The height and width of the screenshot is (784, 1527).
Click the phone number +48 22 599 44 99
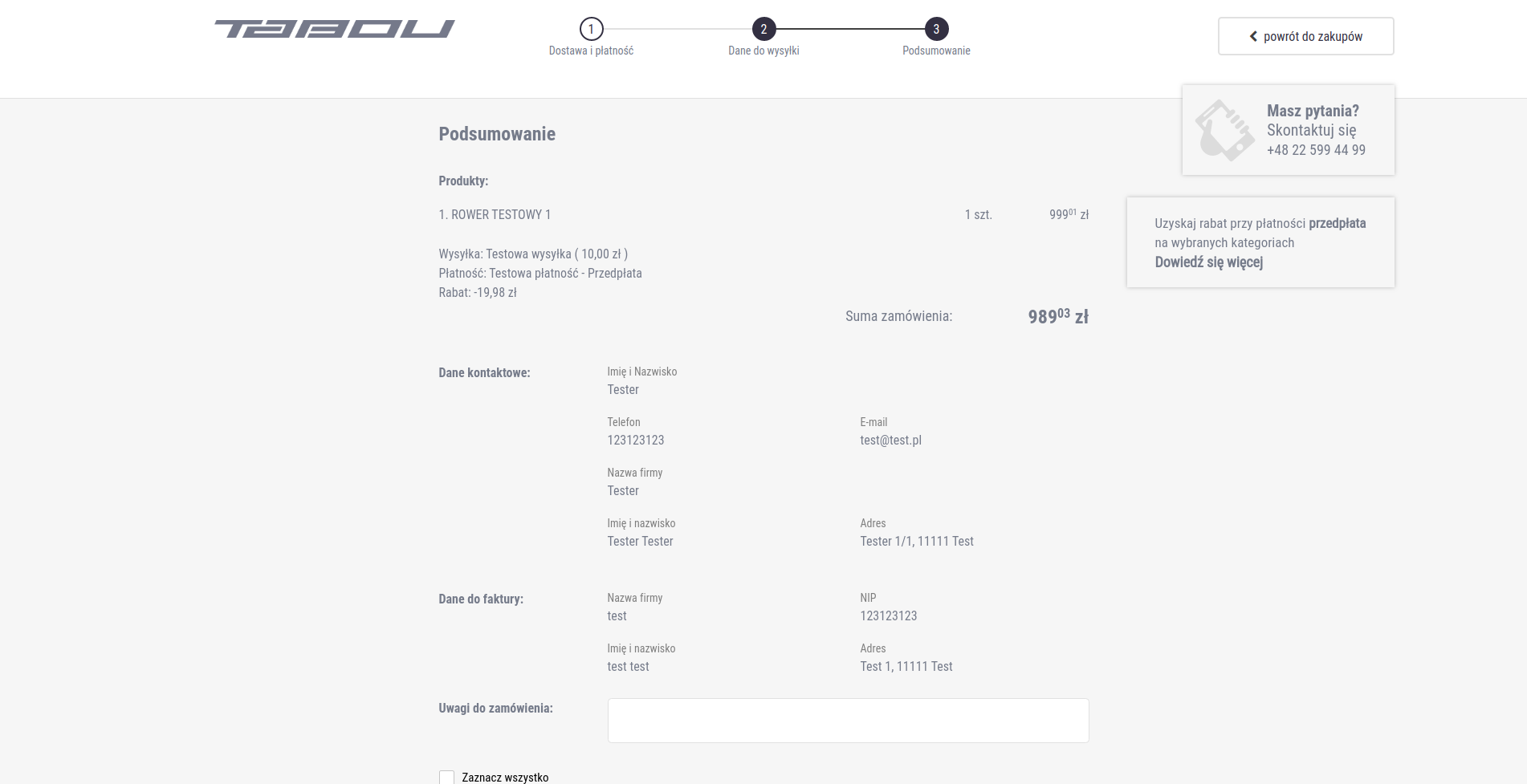[1316, 150]
